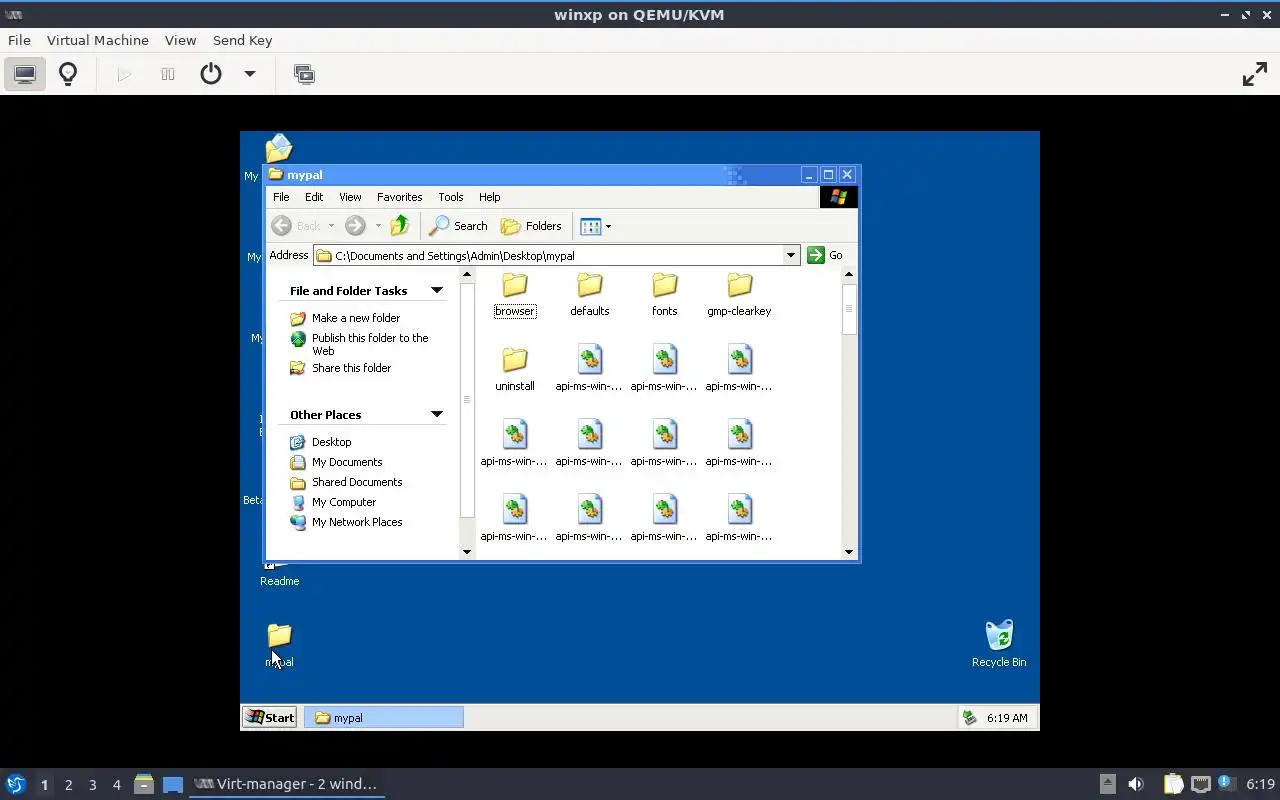The height and width of the screenshot is (800, 1280).
Task: Open the Send Key menu
Action: click(242, 40)
